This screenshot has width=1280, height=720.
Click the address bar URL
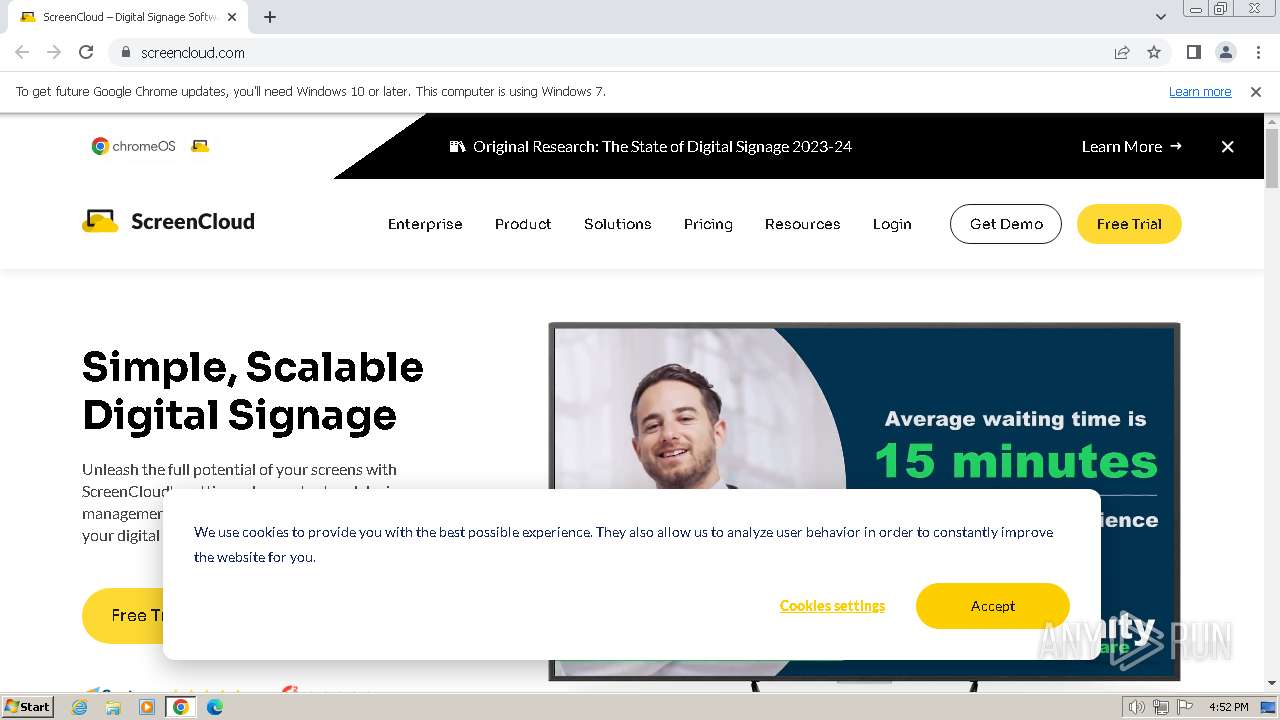[193, 52]
